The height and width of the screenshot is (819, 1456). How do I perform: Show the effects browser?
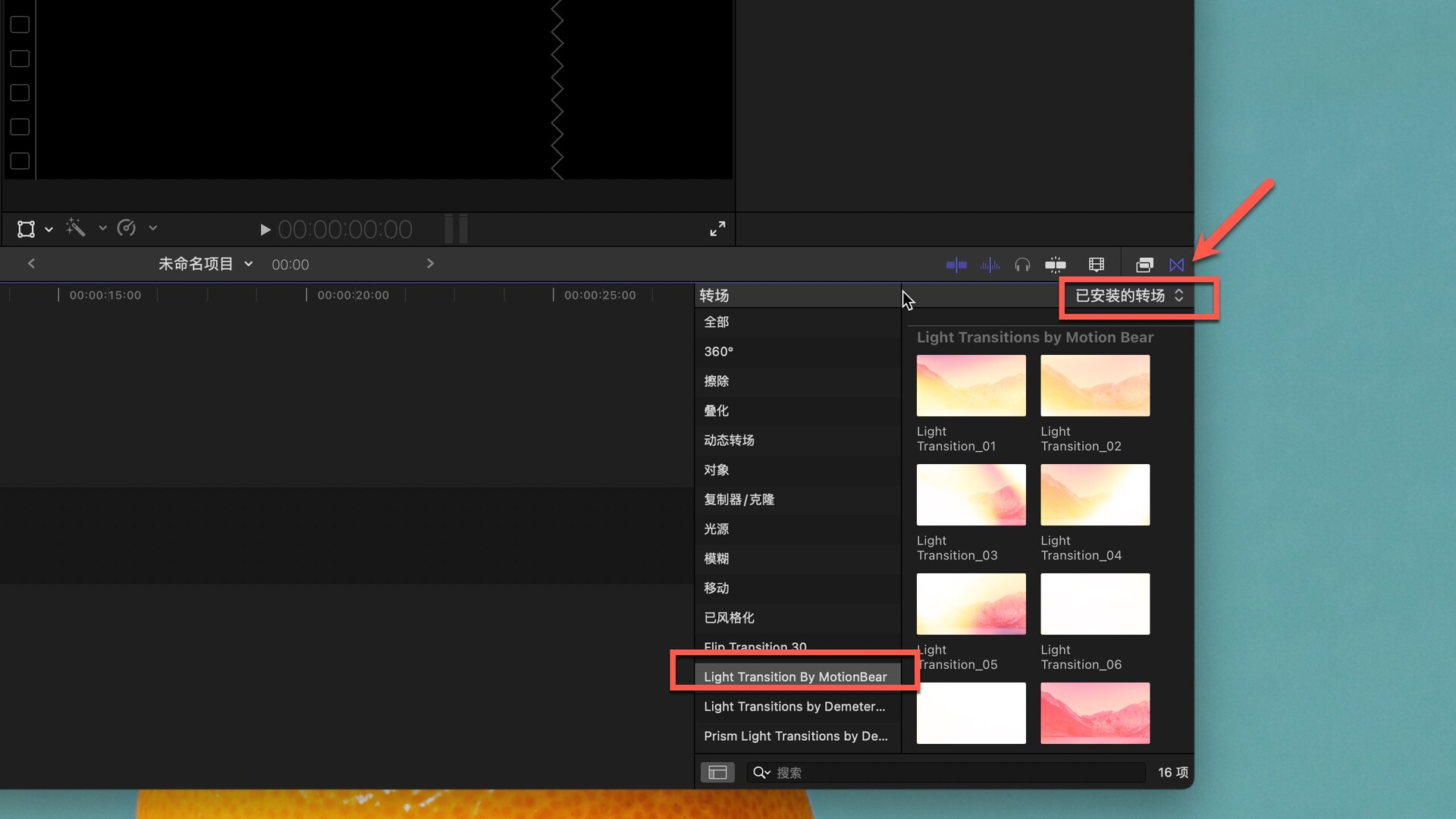(1144, 265)
